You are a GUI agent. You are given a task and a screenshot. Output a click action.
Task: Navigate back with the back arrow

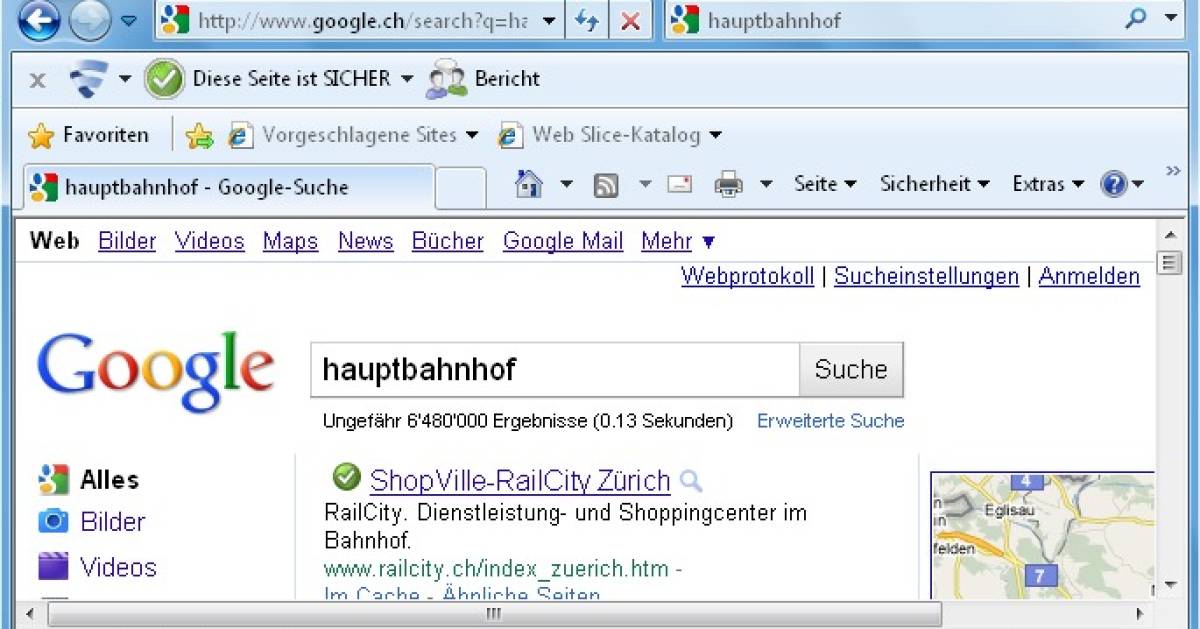pyautogui.click(x=38, y=22)
